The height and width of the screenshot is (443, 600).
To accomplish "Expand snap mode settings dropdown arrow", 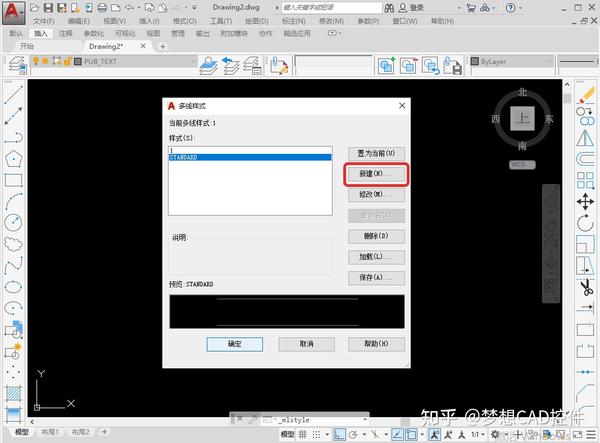I will pos(327,435).
